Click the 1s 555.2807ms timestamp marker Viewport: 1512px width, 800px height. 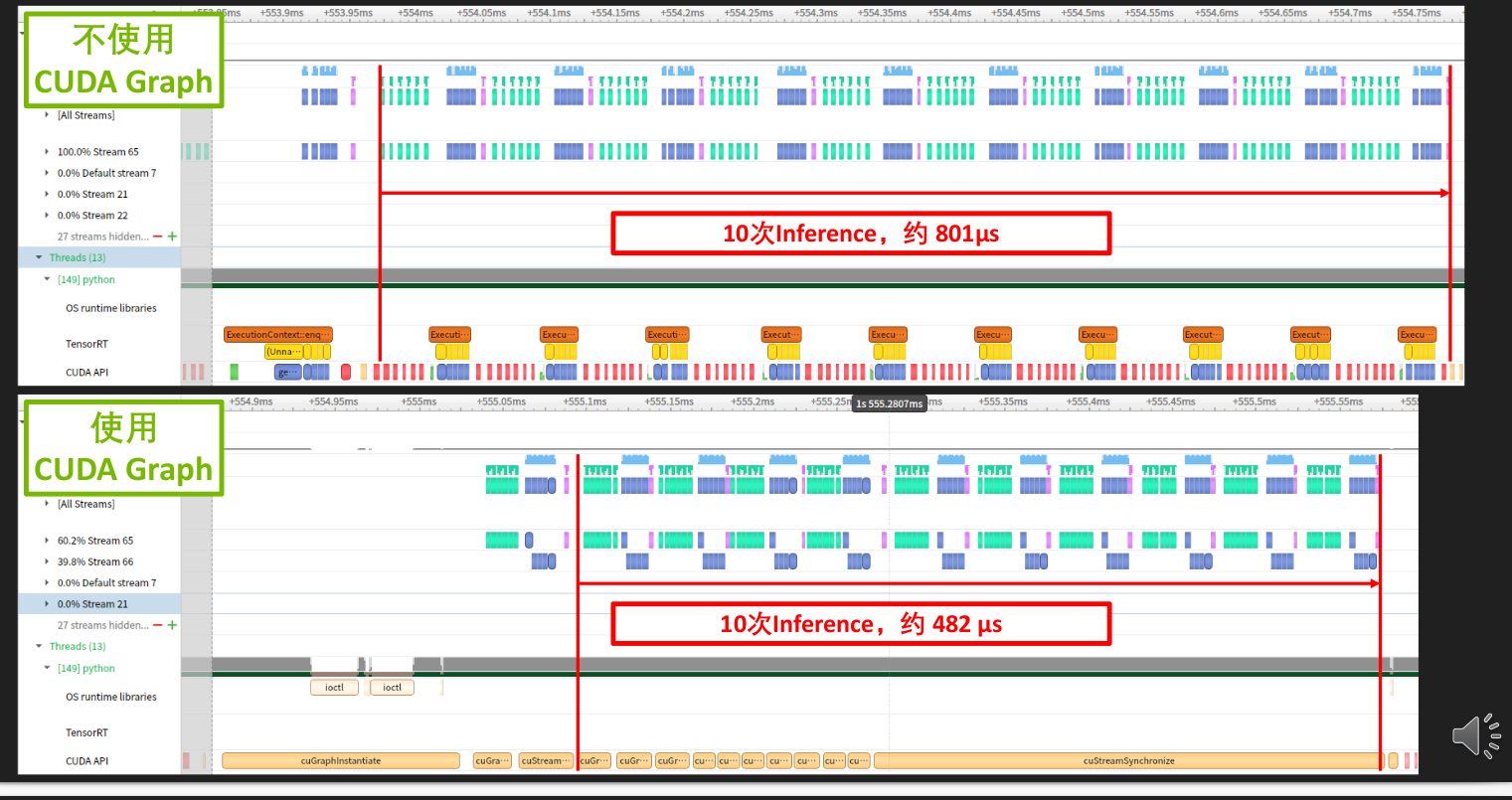(890, 403)
